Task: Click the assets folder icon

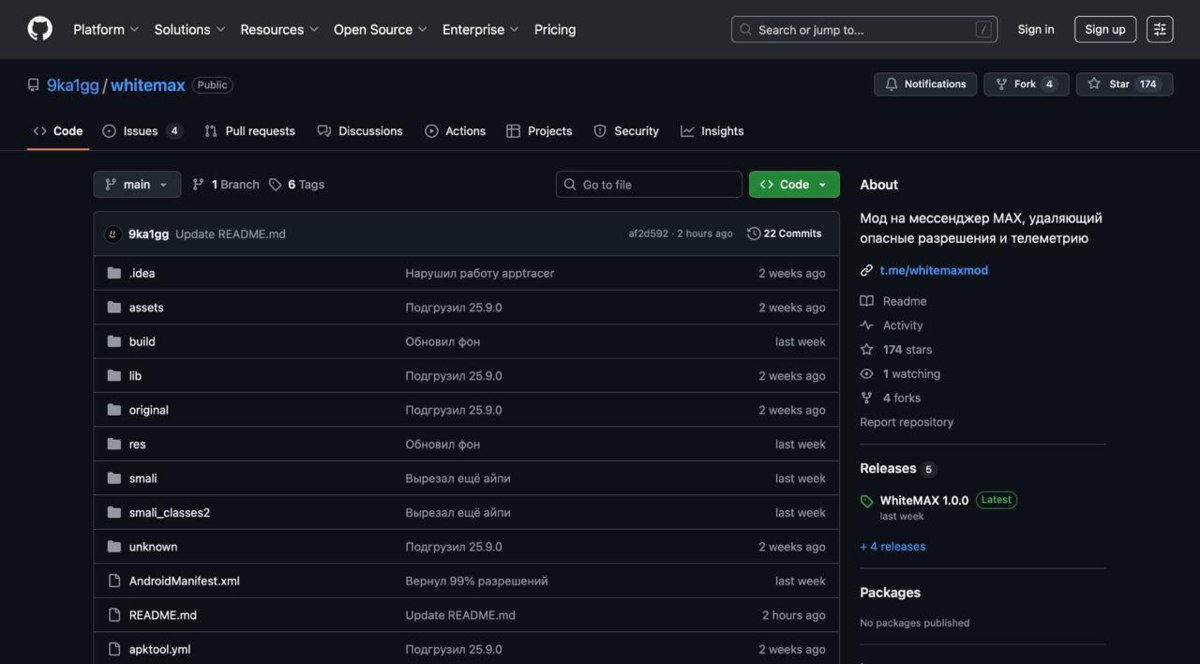Action: (x=113, y=307)
